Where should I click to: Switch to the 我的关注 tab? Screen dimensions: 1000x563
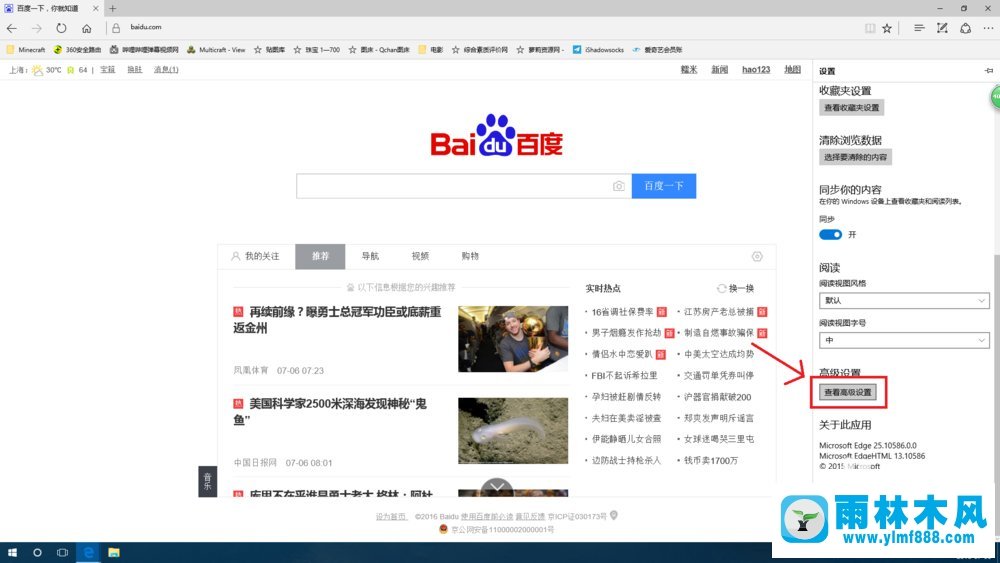(255, 256)
